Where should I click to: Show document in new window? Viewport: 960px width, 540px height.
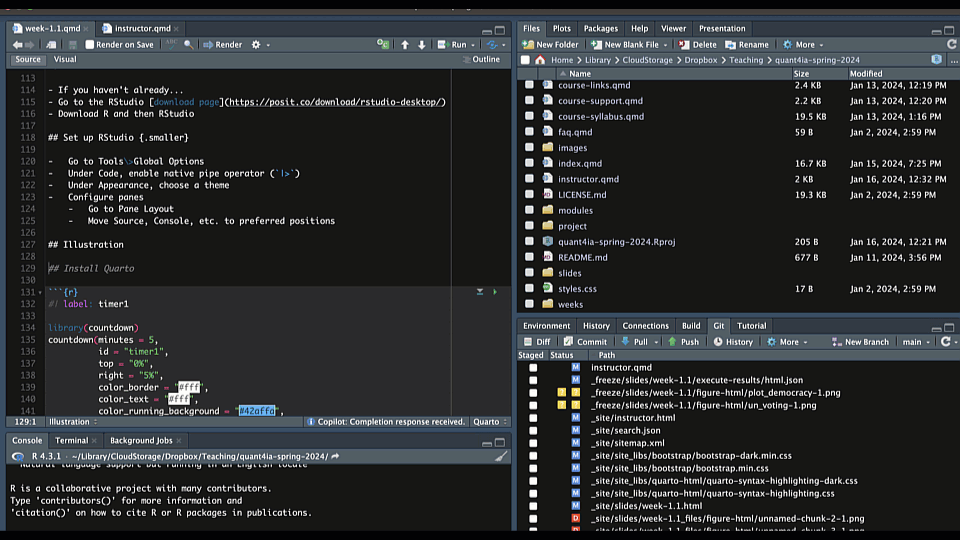51,45
